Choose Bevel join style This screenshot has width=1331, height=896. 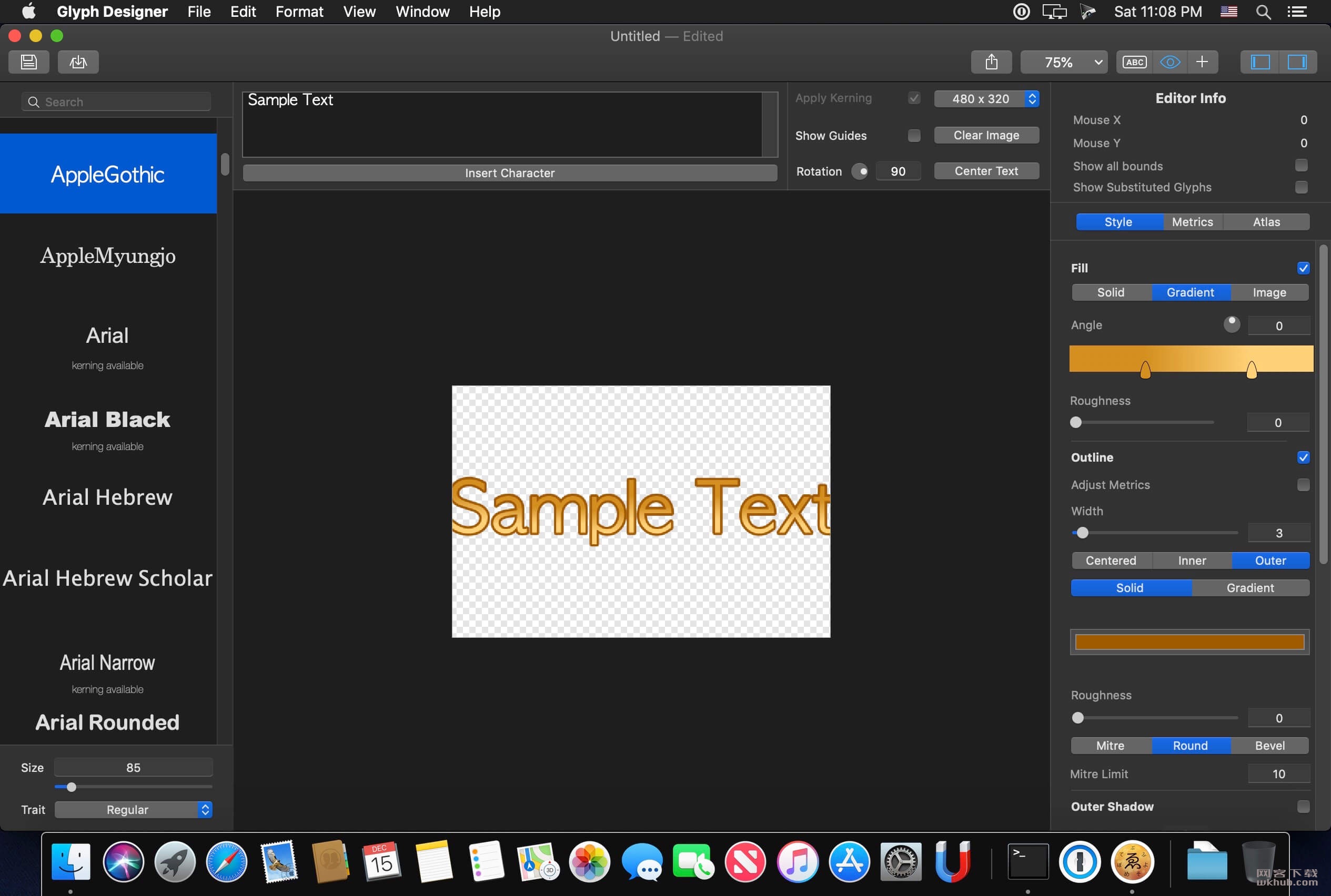1270,745
